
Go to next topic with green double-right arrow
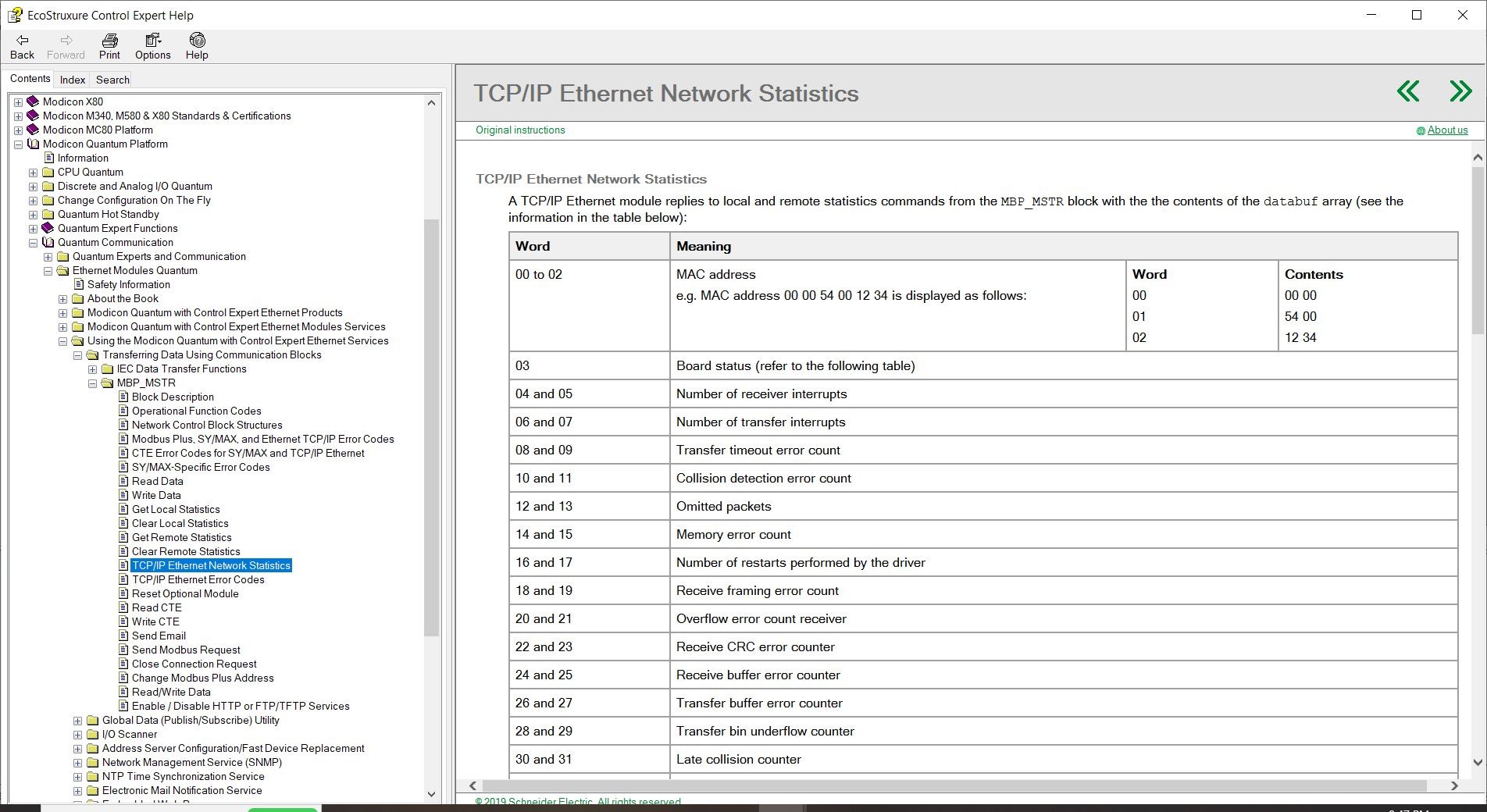(1460, 91)
